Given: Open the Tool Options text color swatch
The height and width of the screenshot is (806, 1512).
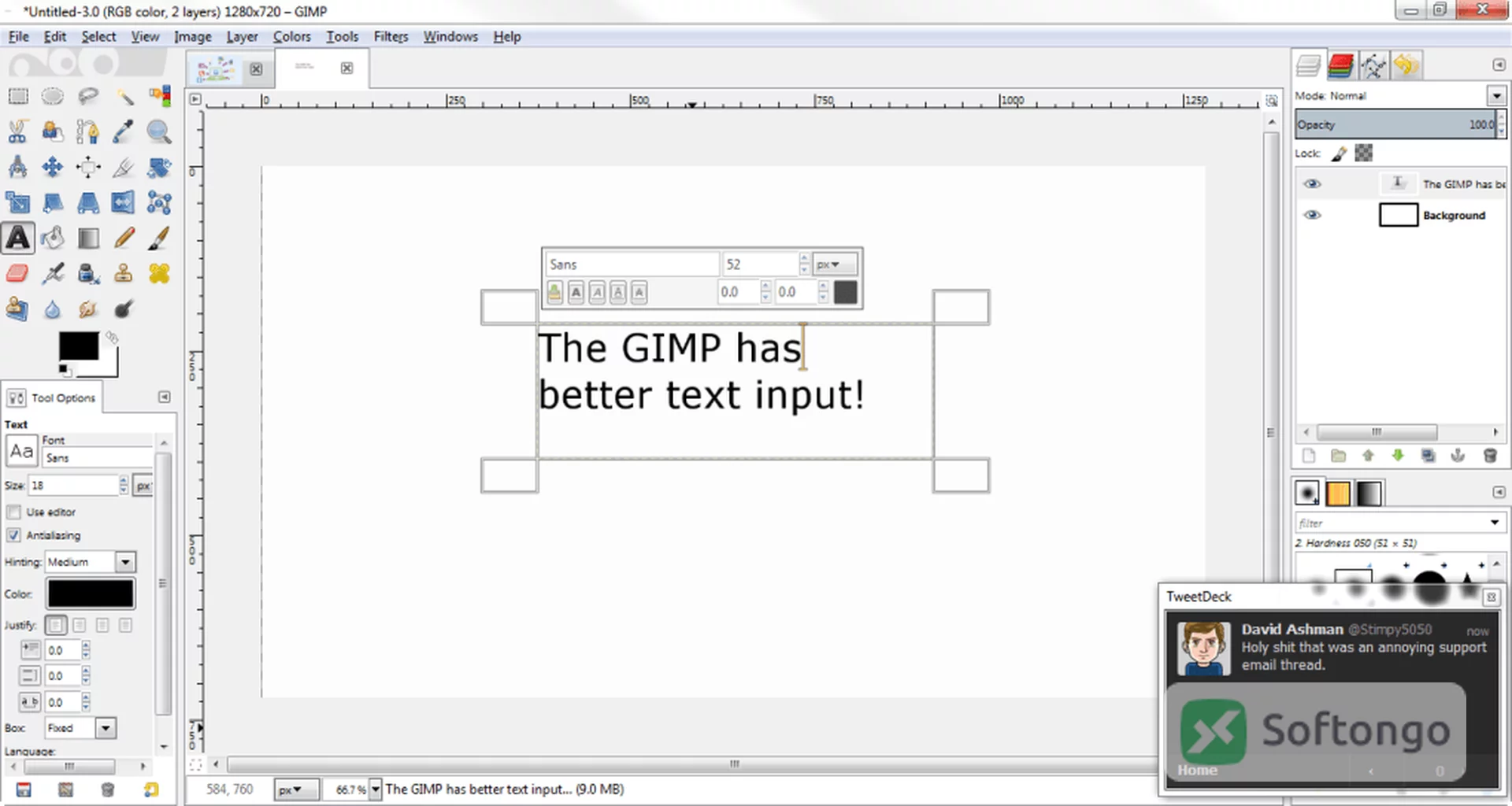Looking at the screenshot, I should point(91,594).
